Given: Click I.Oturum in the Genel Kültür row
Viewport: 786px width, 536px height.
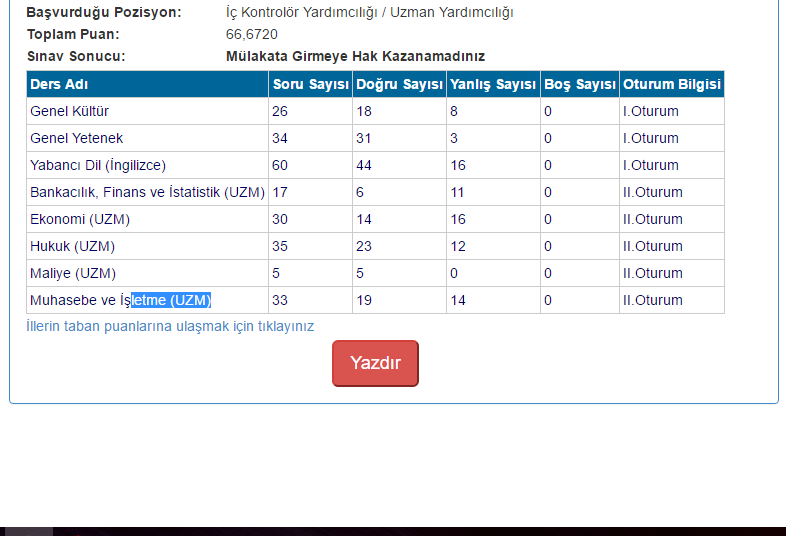Looking at the screenshot, I should point(651,111).
